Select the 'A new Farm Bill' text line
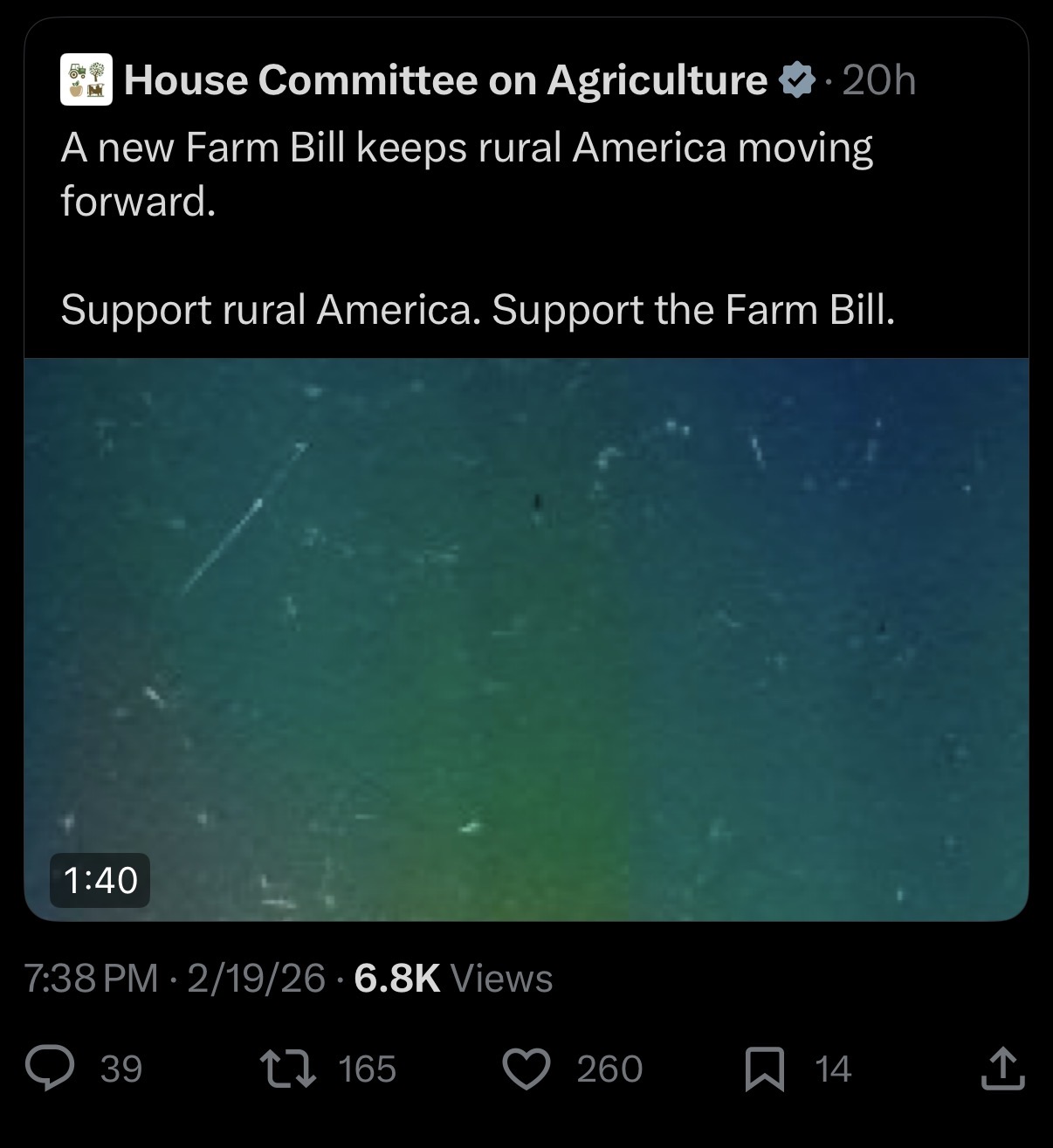 pyautogui.click(x=466, y=148)
